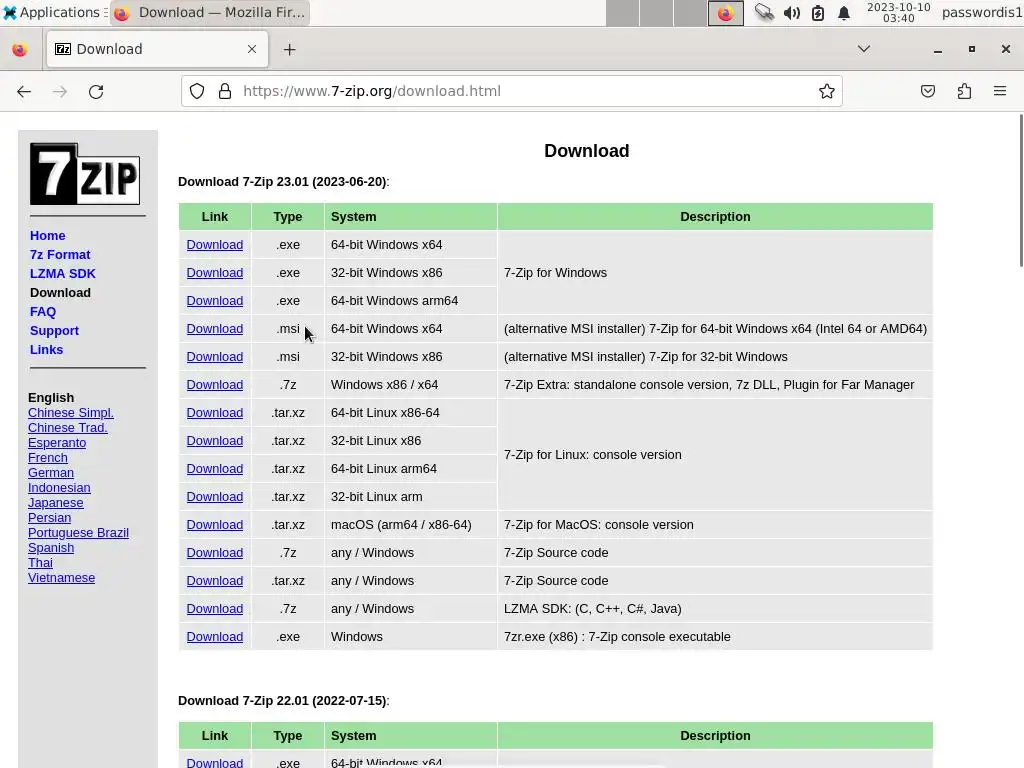Switch to the Download browser tab
The width and height of the screenshot is (1024, 768).
tap(157, 49)
